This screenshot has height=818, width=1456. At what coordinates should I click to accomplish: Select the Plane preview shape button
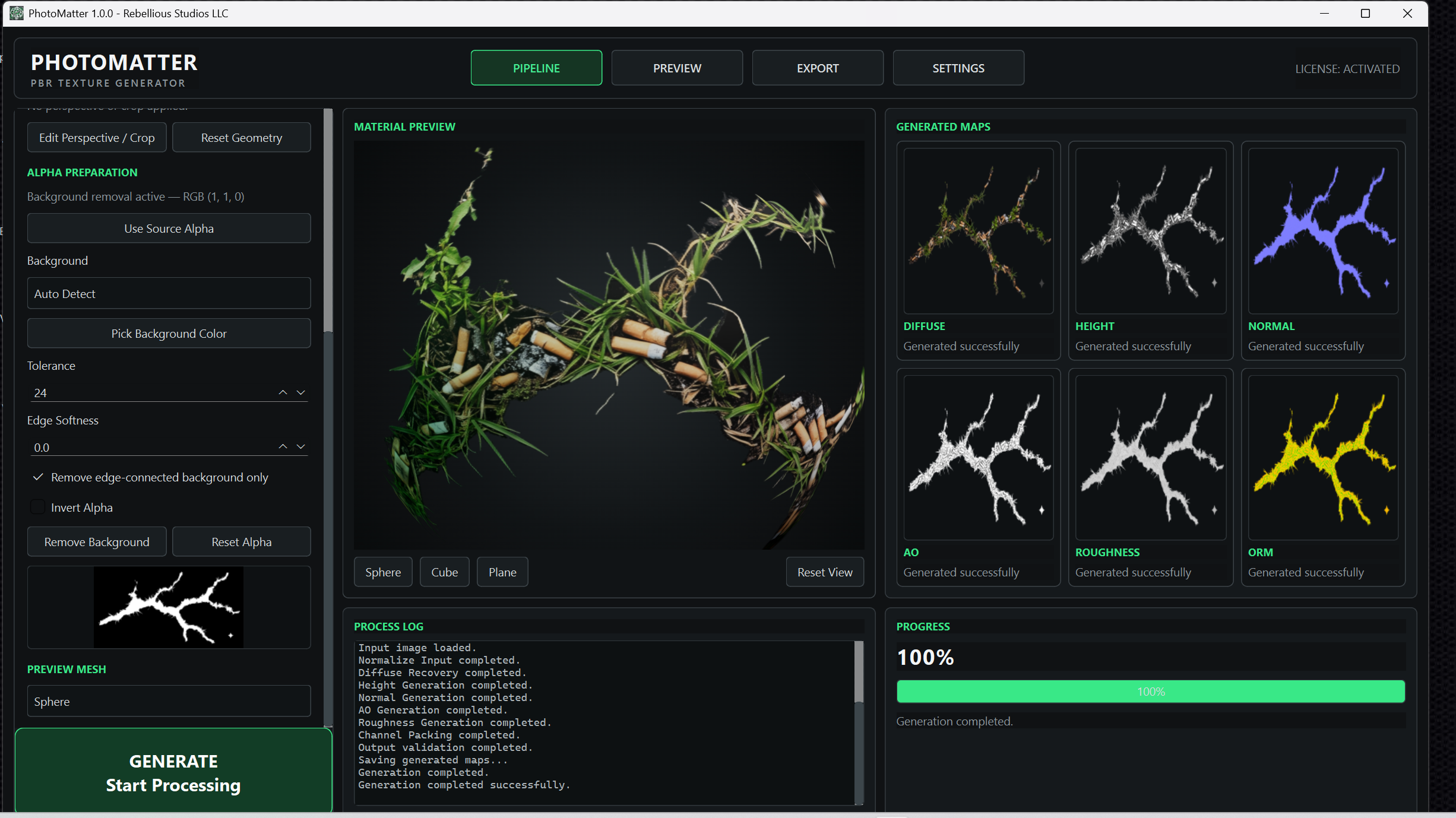[502, 572]
